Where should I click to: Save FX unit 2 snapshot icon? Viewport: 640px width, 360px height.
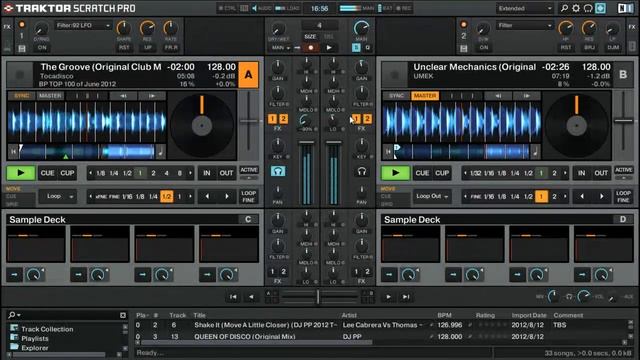[464, 49]
